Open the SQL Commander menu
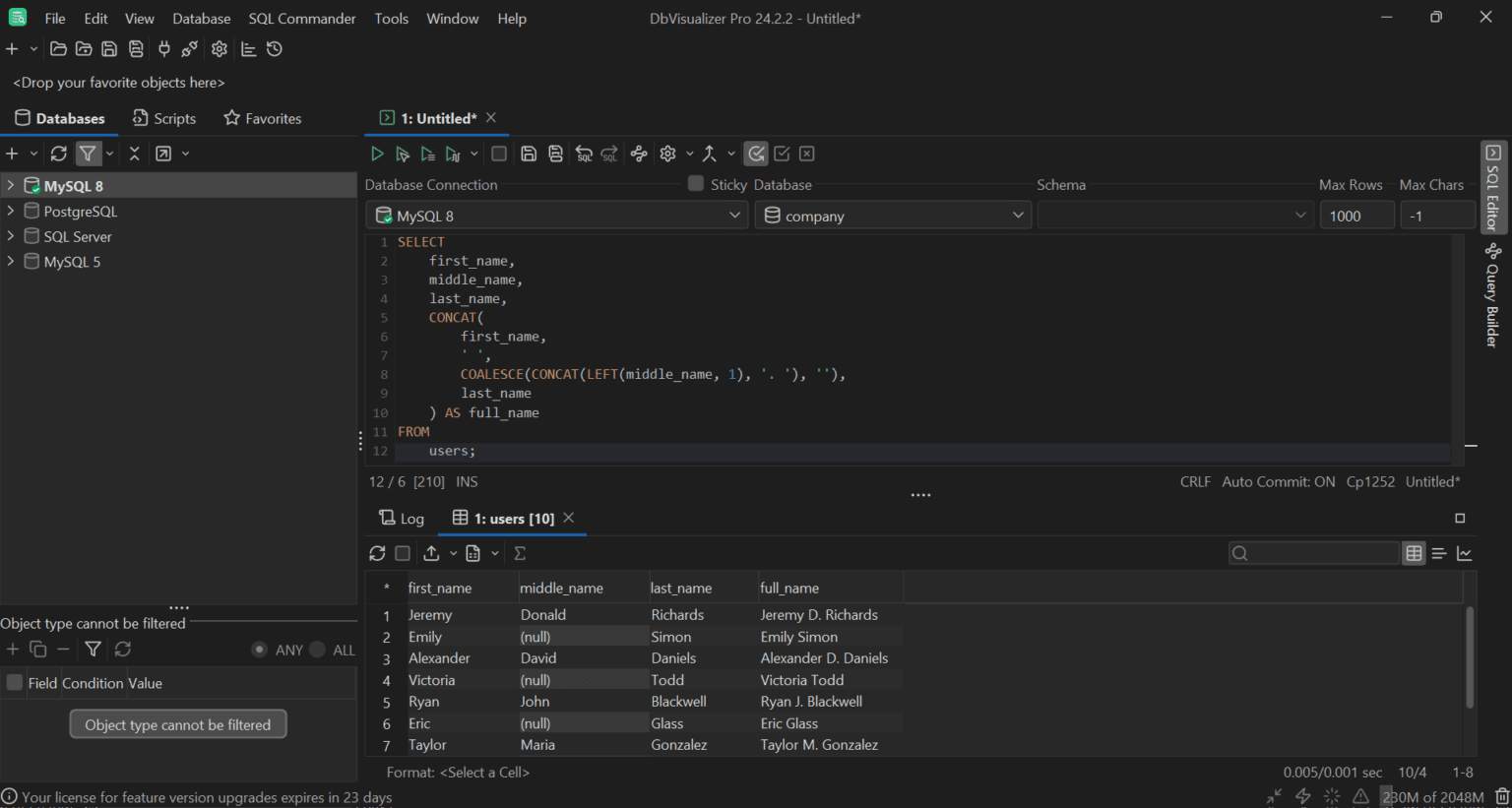 tap(302, 19)
